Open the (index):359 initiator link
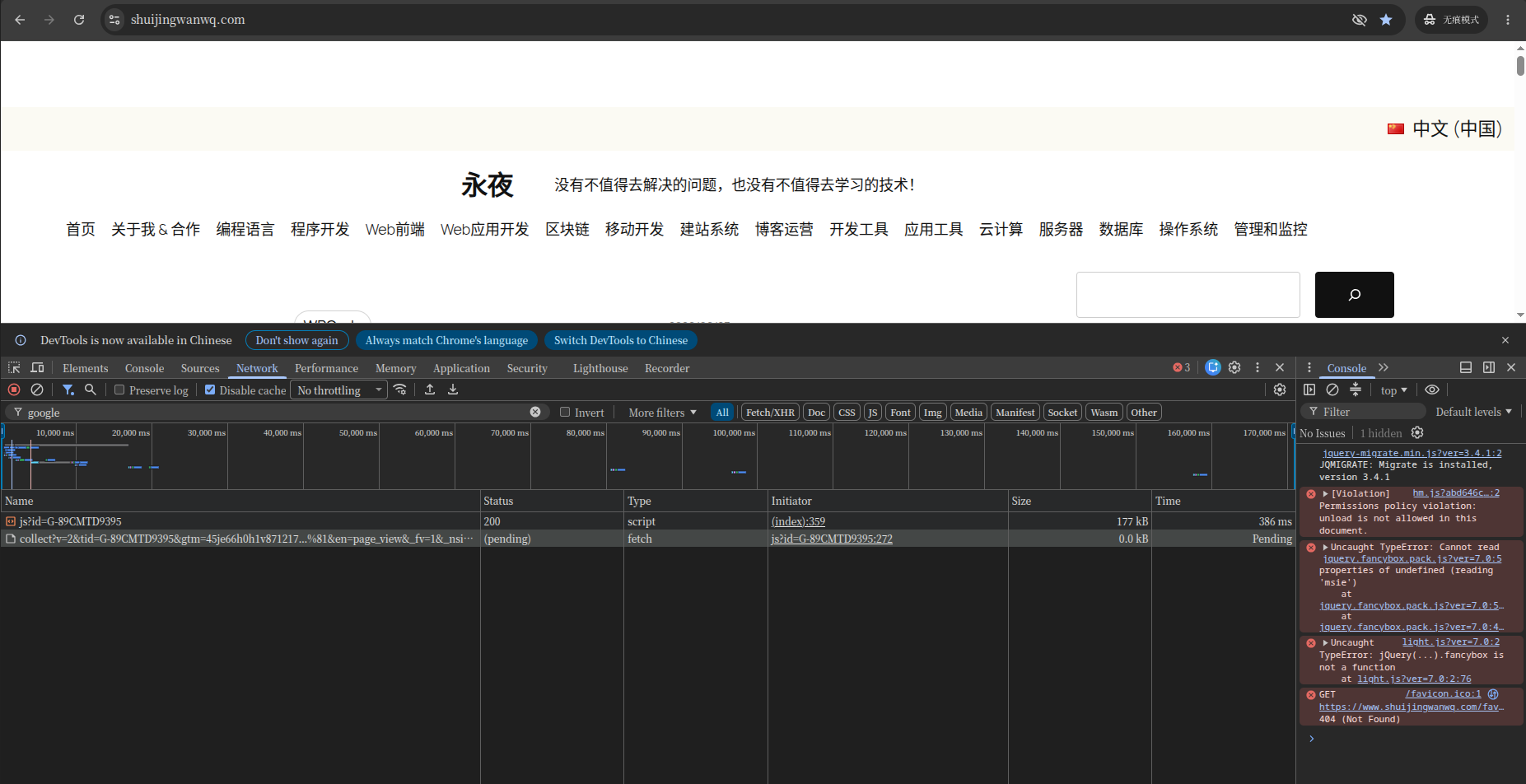1526x784 pixels. coord(798,521)
